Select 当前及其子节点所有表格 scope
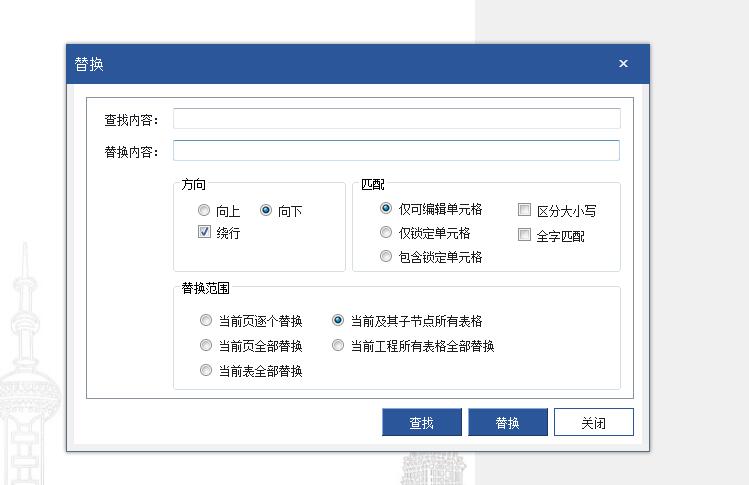Viewport: 749px width, 485px height. pyautogui.click(x=338, y=321)
